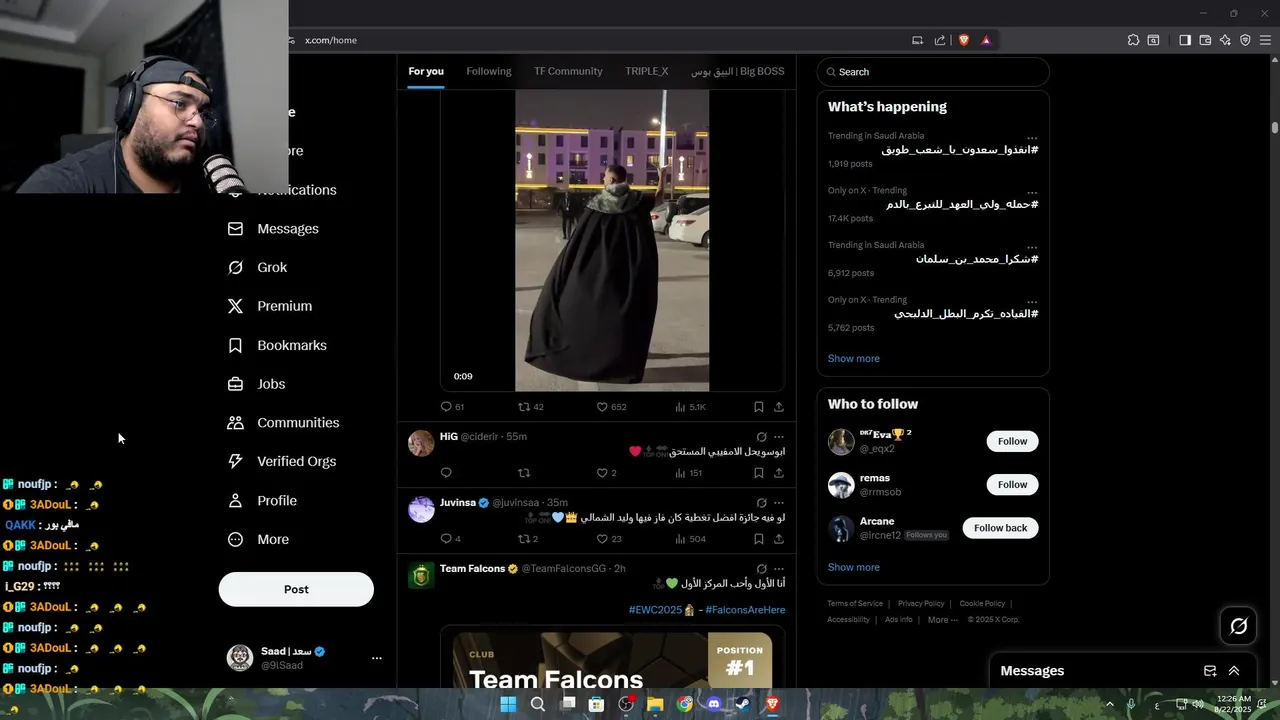Switch to the For you tab
The height and width of the screenshot is (720, 1280).
pyautogui.click(x=426, y=71)
